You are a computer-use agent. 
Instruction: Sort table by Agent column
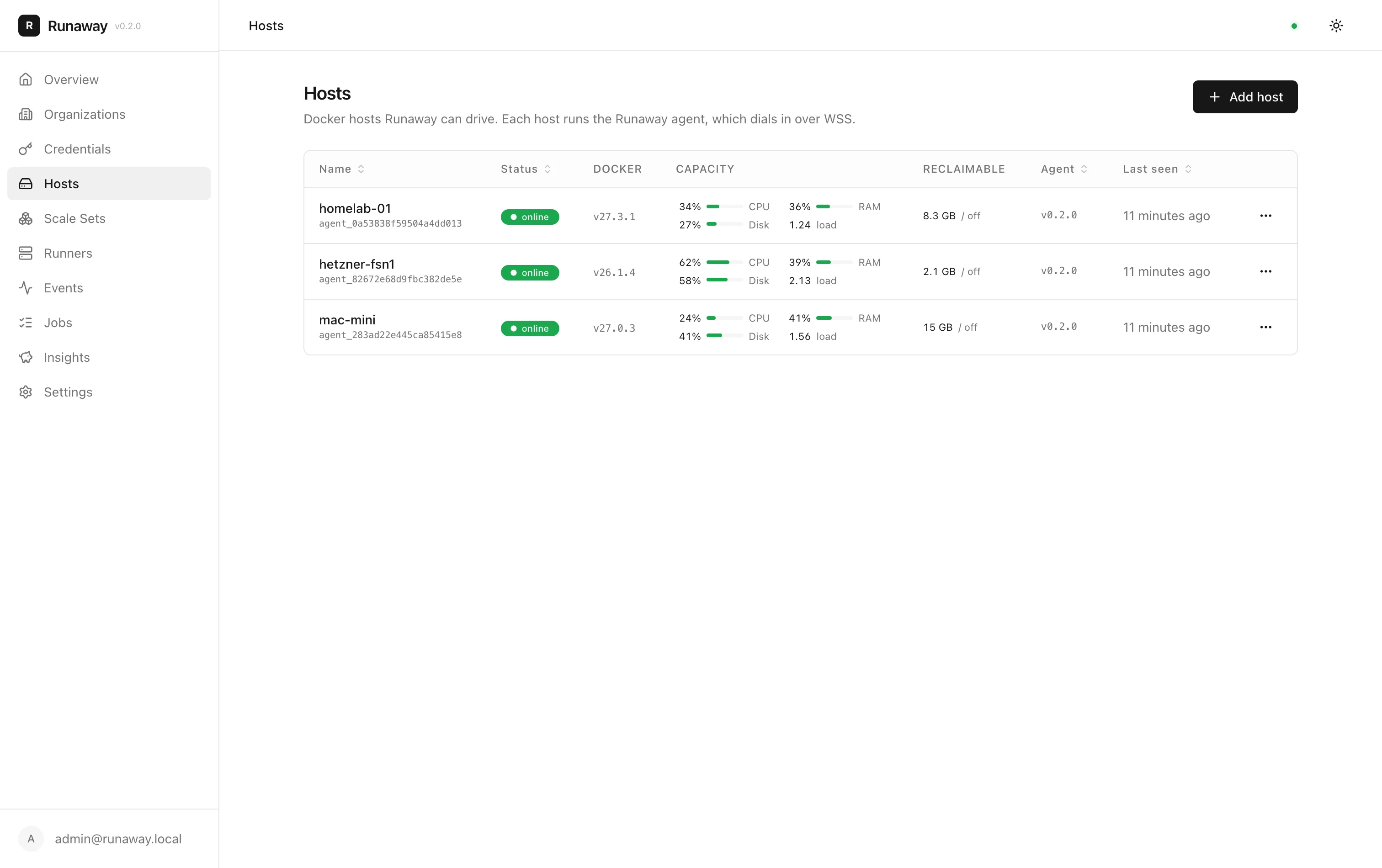[1064, 169]
